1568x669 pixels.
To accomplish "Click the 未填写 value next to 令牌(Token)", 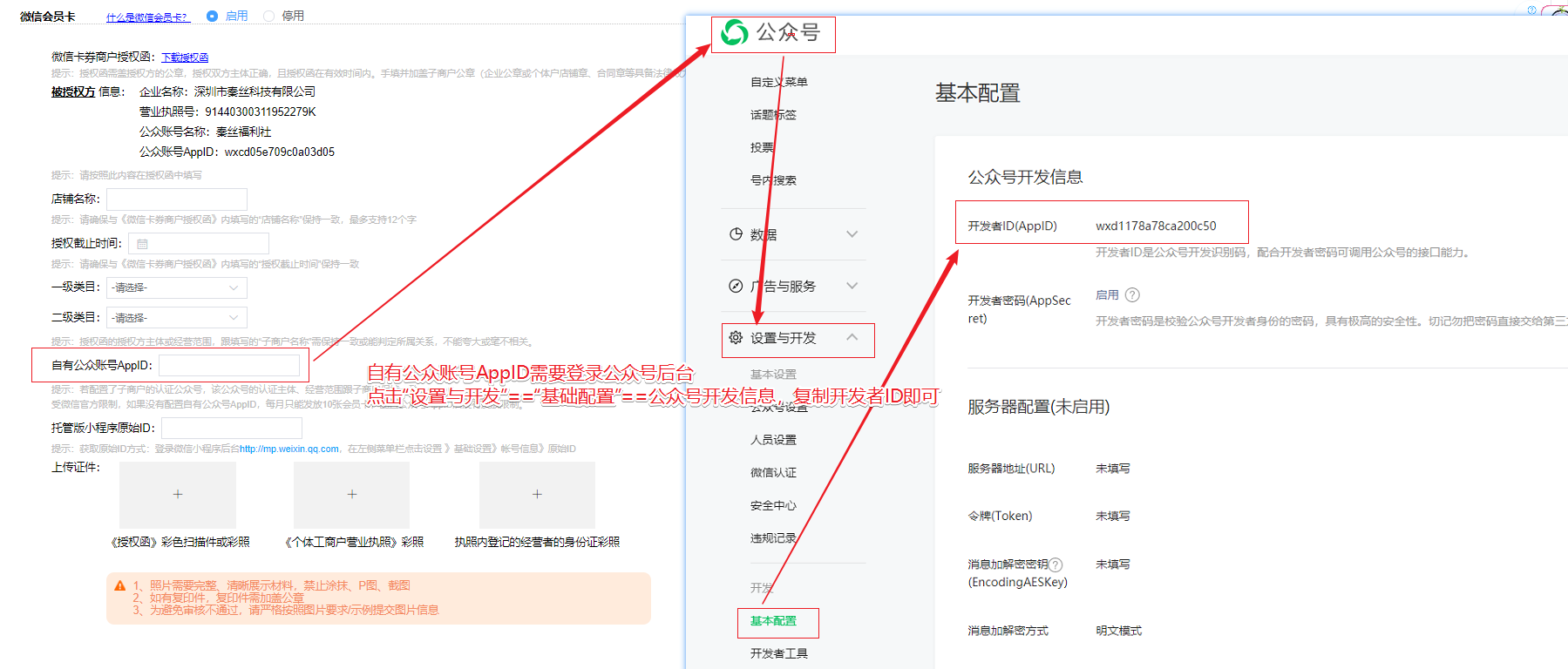I will 1113,517.
